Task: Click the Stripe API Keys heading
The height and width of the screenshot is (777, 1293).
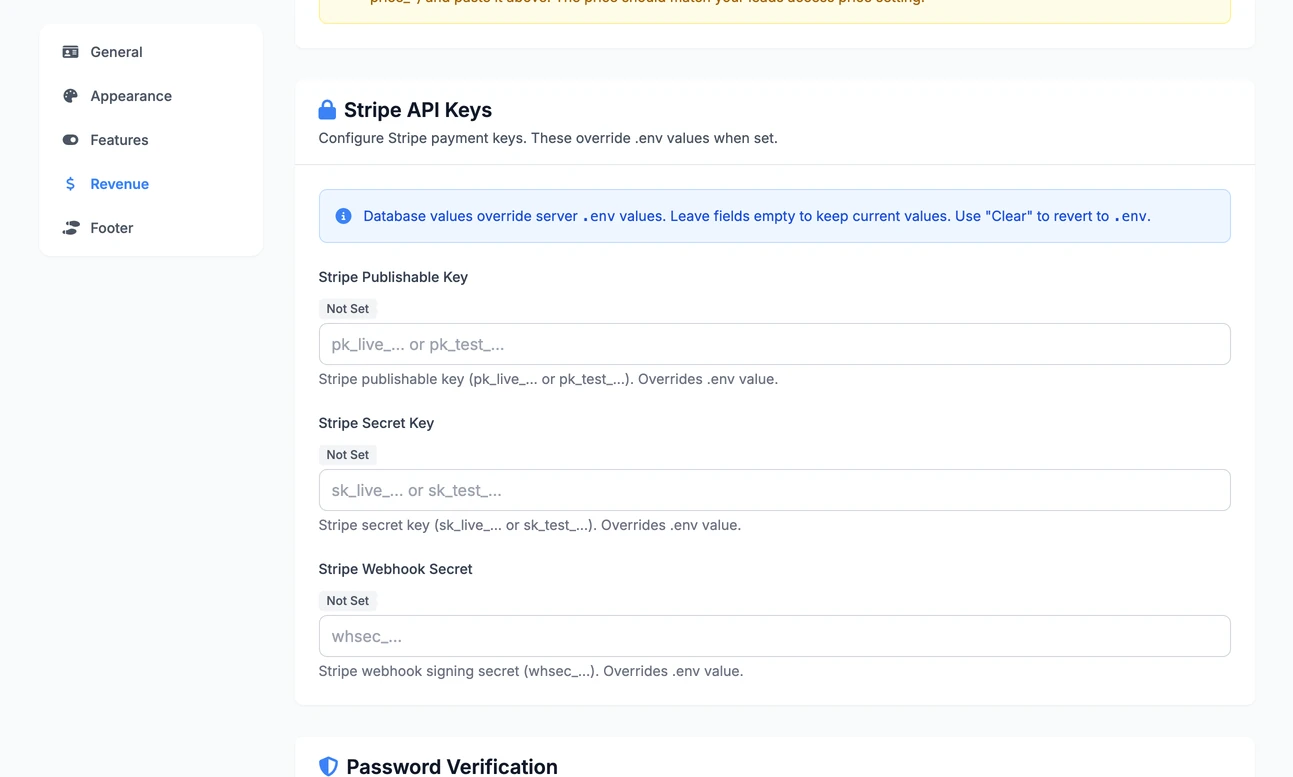Action: [x=418, y=110]
